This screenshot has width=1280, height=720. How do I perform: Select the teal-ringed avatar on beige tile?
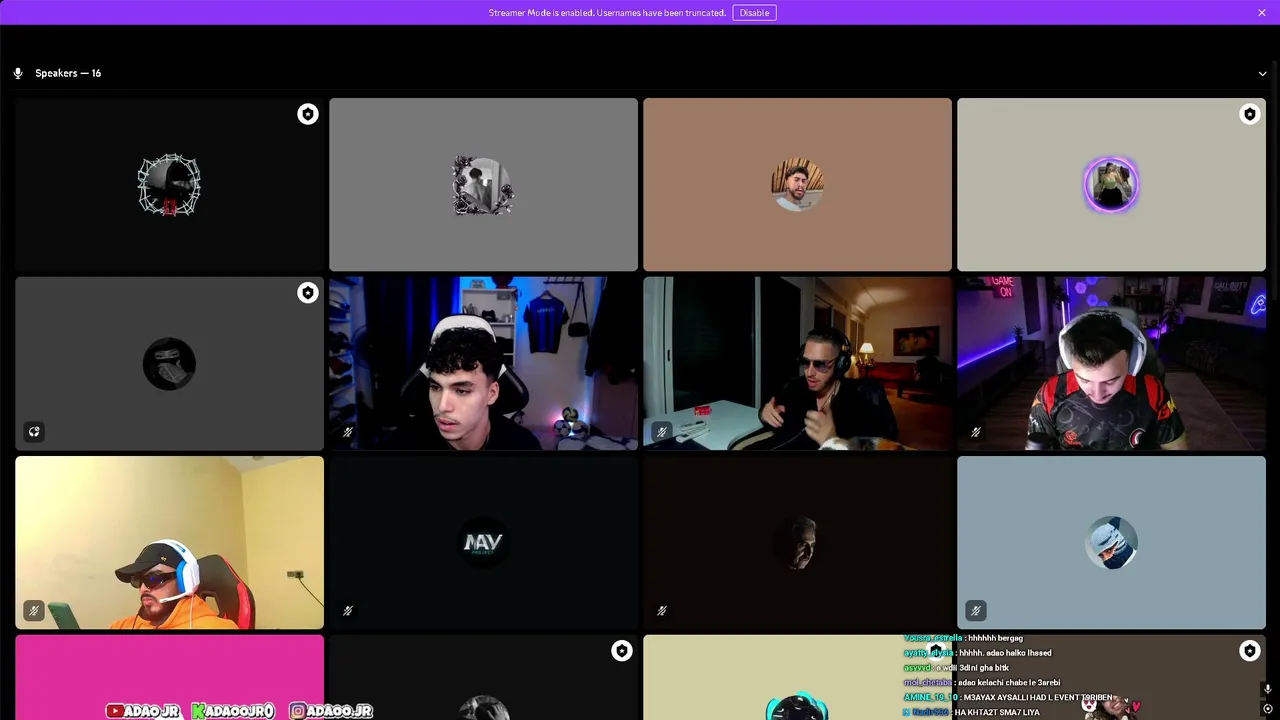pyautogui.click(x=797, y=706)
